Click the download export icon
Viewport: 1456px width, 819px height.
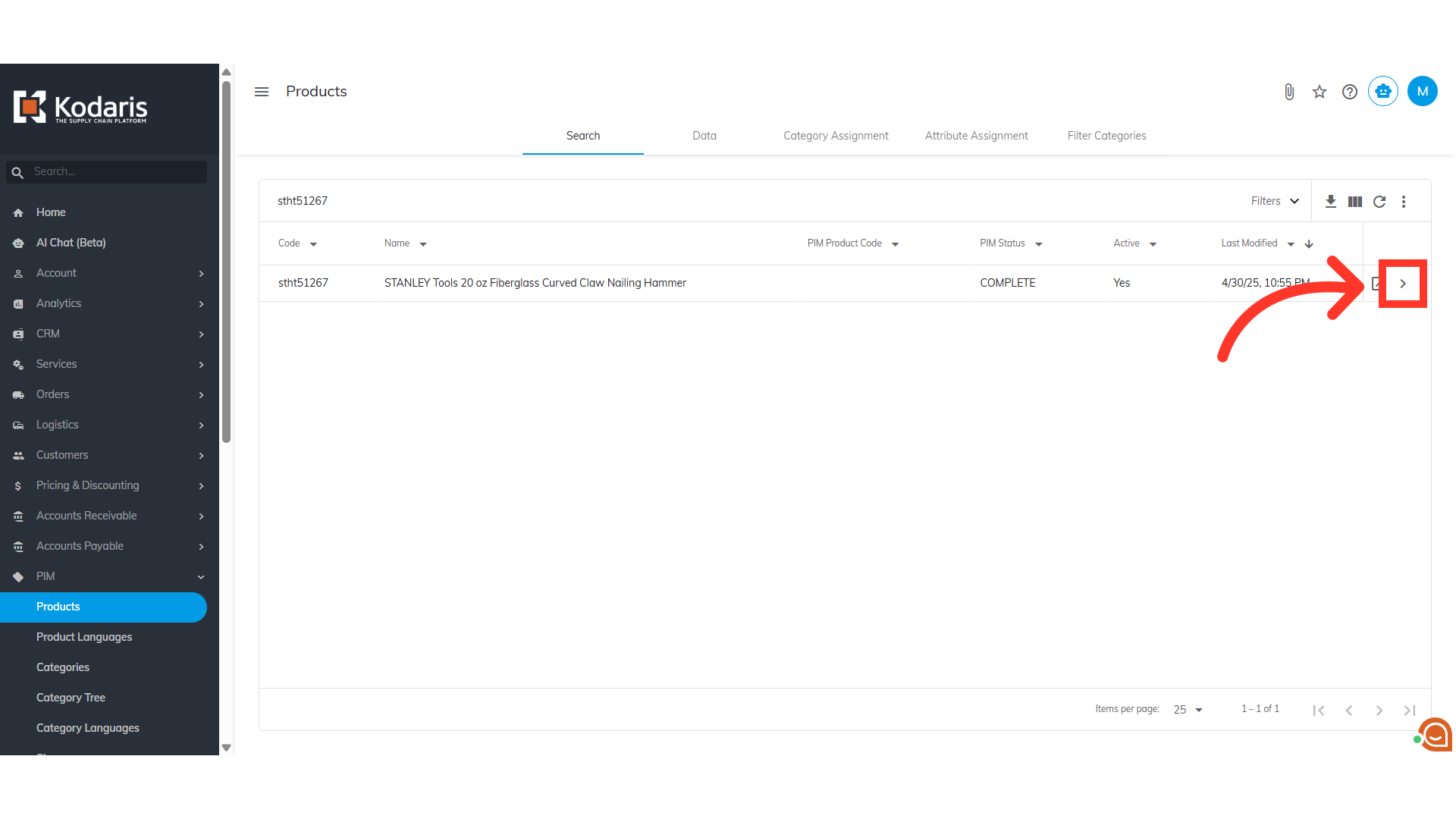1331,201
